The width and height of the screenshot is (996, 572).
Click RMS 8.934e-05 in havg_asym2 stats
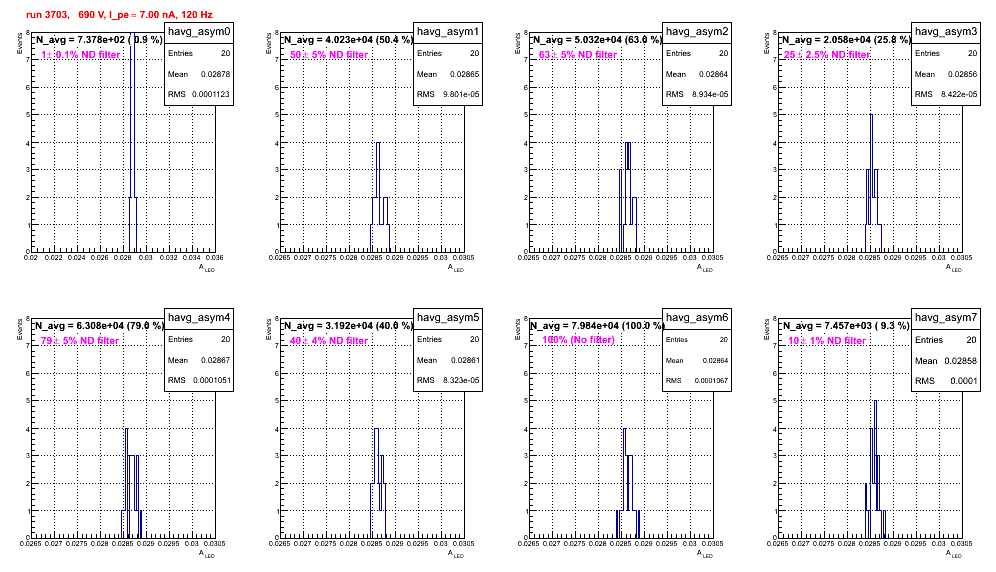pos(697,94)
